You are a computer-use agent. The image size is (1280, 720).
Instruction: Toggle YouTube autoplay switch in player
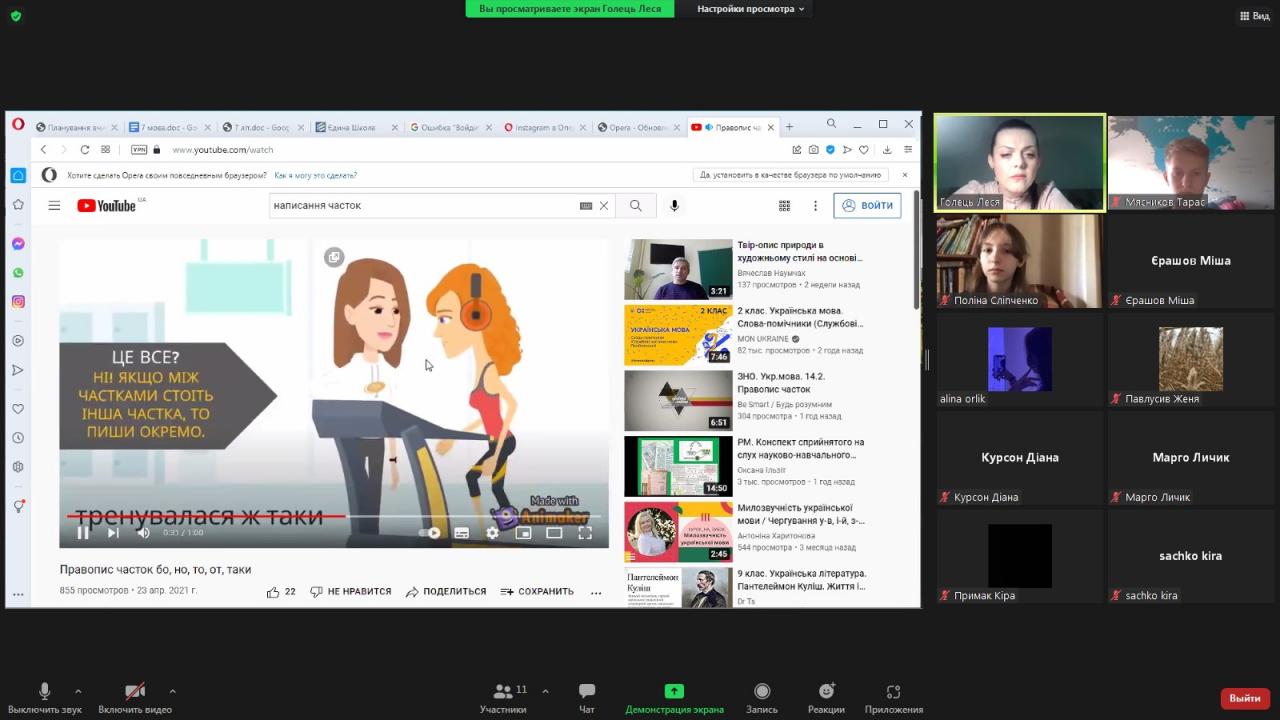(430, 533)
